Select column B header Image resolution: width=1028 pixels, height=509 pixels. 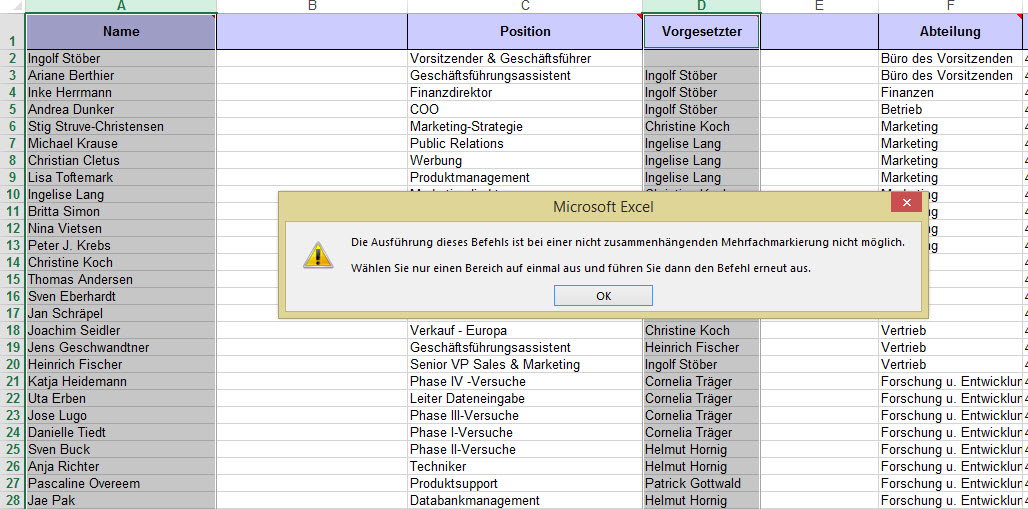click(x=312, y=6)
